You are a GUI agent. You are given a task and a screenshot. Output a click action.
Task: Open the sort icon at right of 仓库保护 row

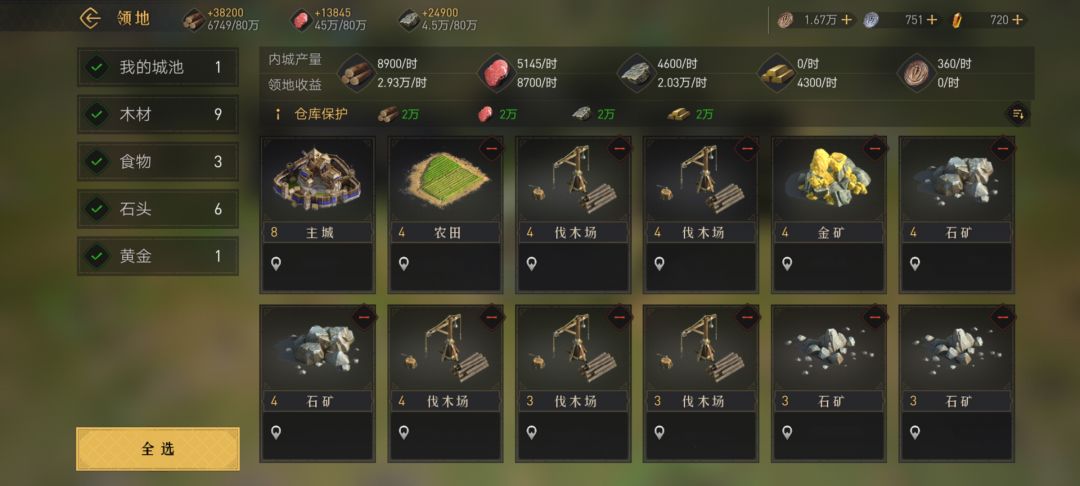click(x=1018, y=114)
